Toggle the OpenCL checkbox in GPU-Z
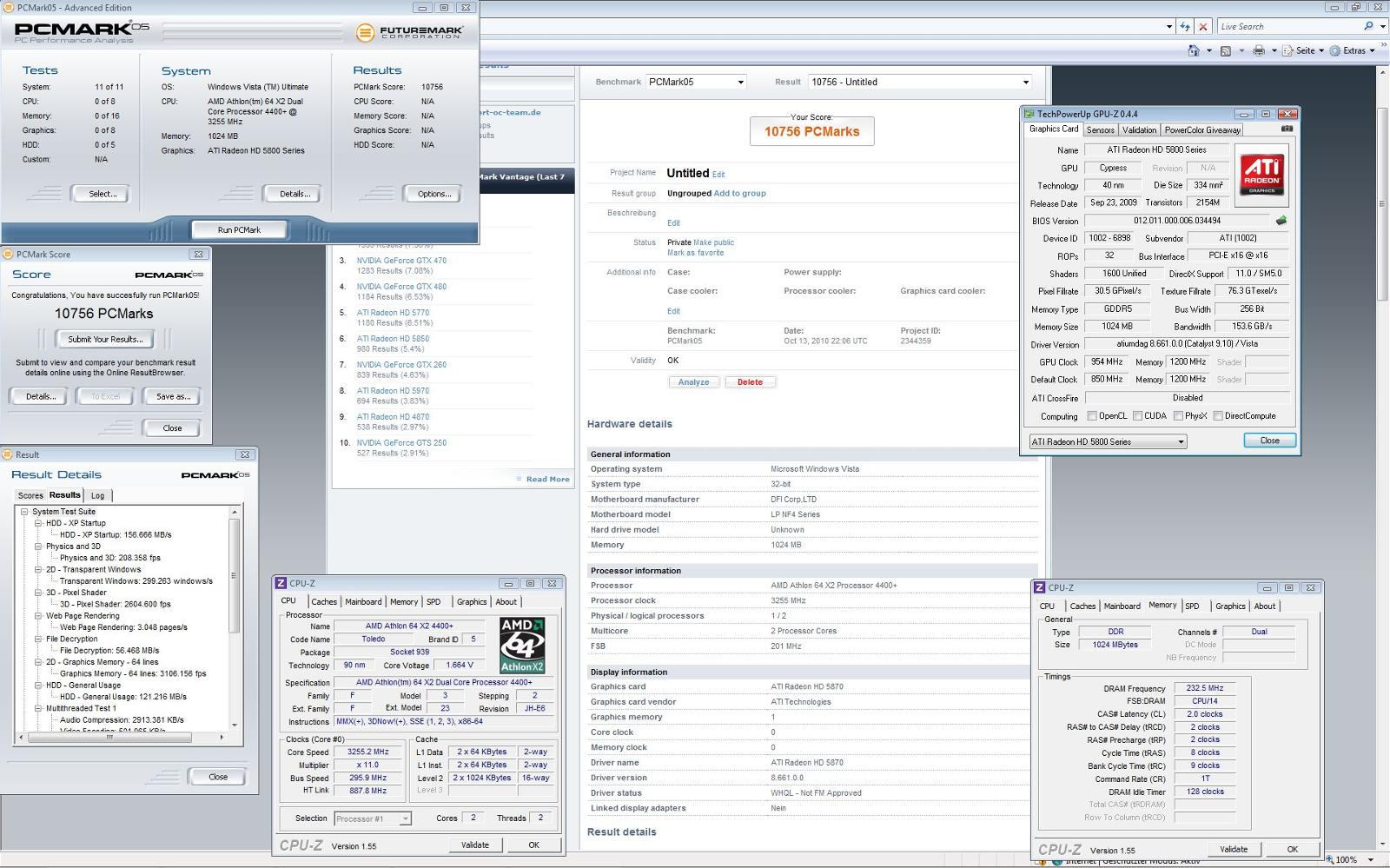 coord(1092,416)
